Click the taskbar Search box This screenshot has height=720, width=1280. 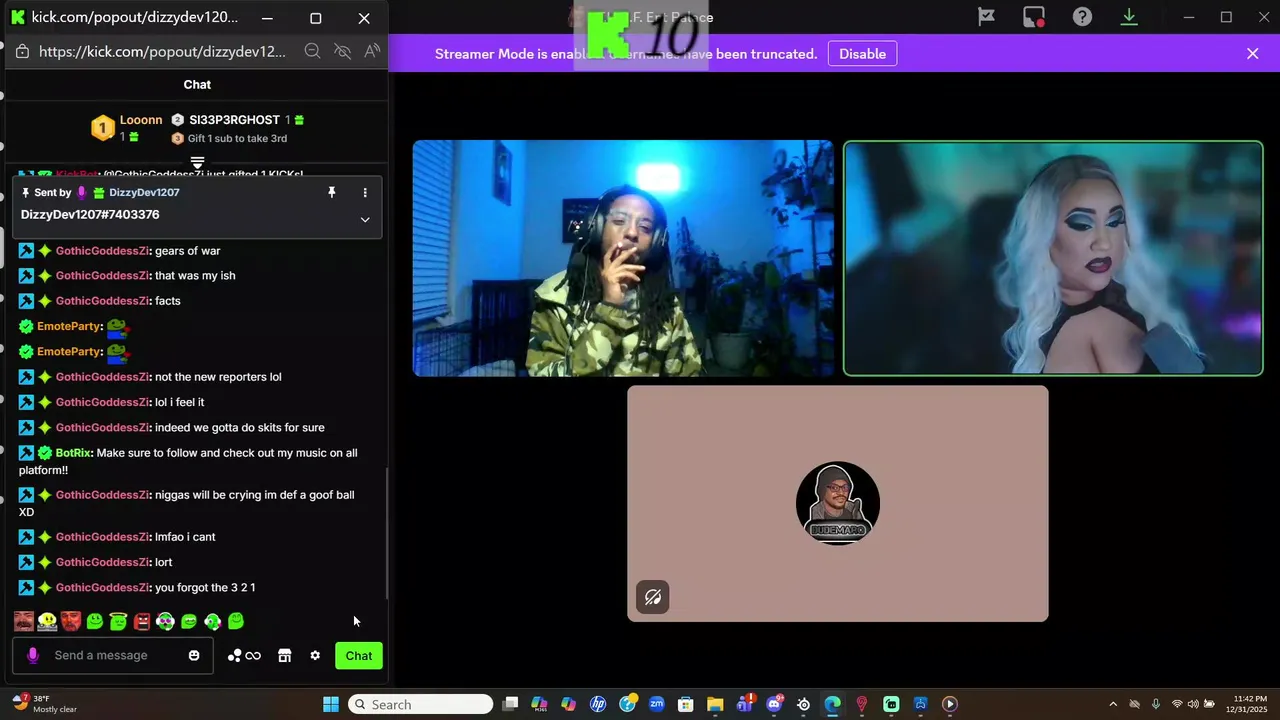click(x=420, y=704)
